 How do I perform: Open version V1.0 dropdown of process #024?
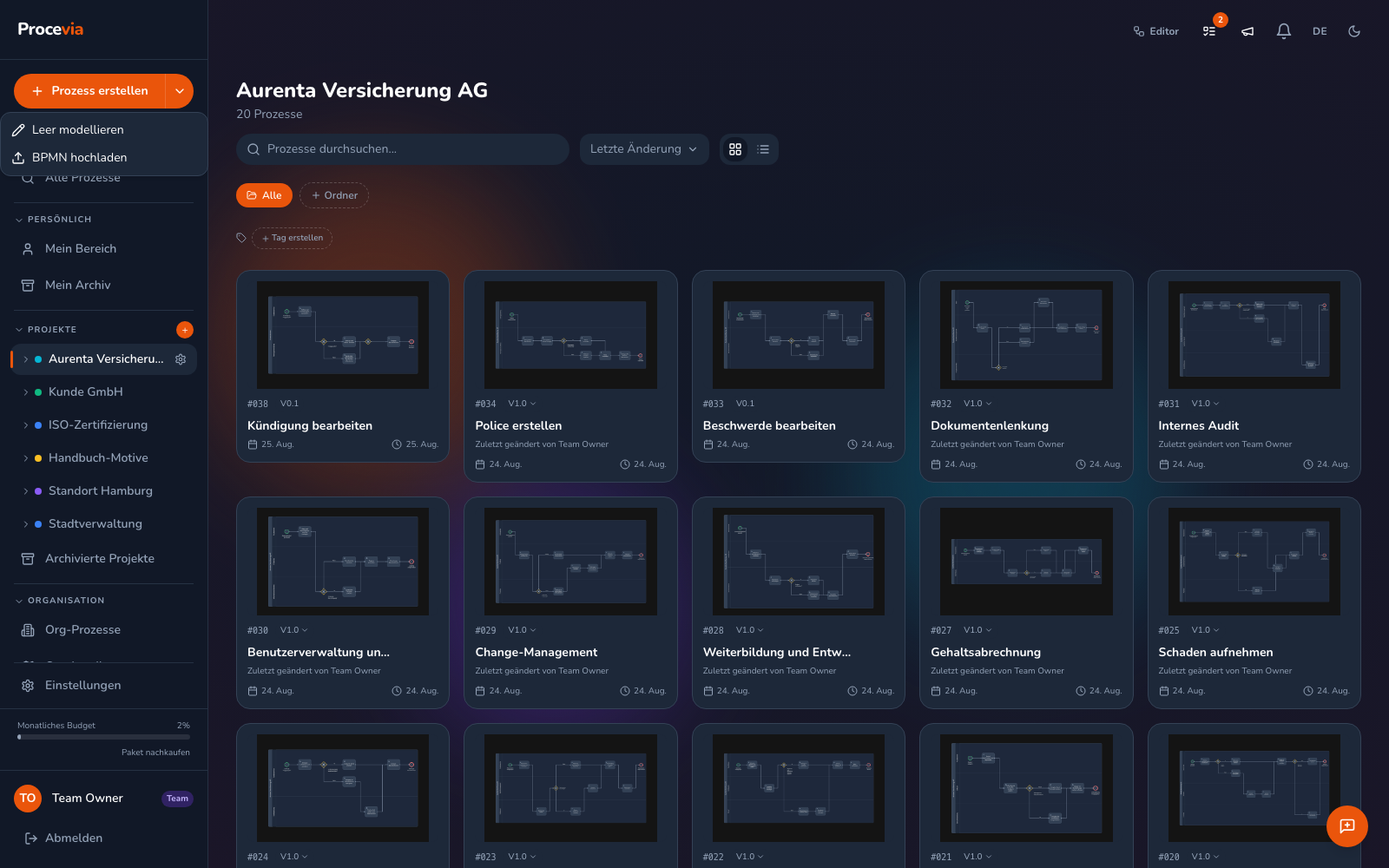pyautogui.click(x=294, y=857)
